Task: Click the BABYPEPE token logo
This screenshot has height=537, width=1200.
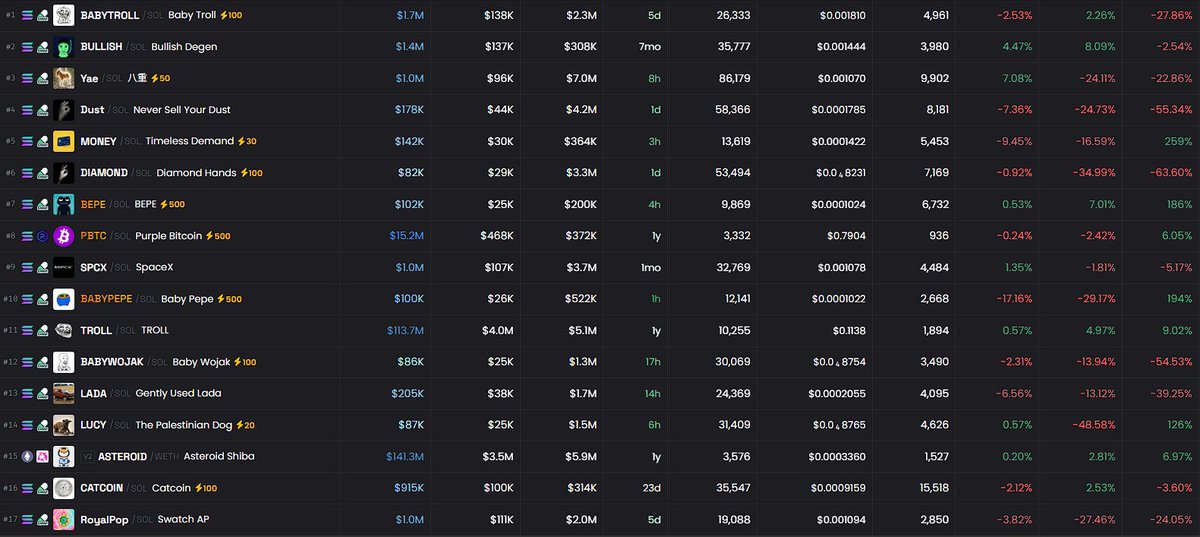Action: coord(64,299)
